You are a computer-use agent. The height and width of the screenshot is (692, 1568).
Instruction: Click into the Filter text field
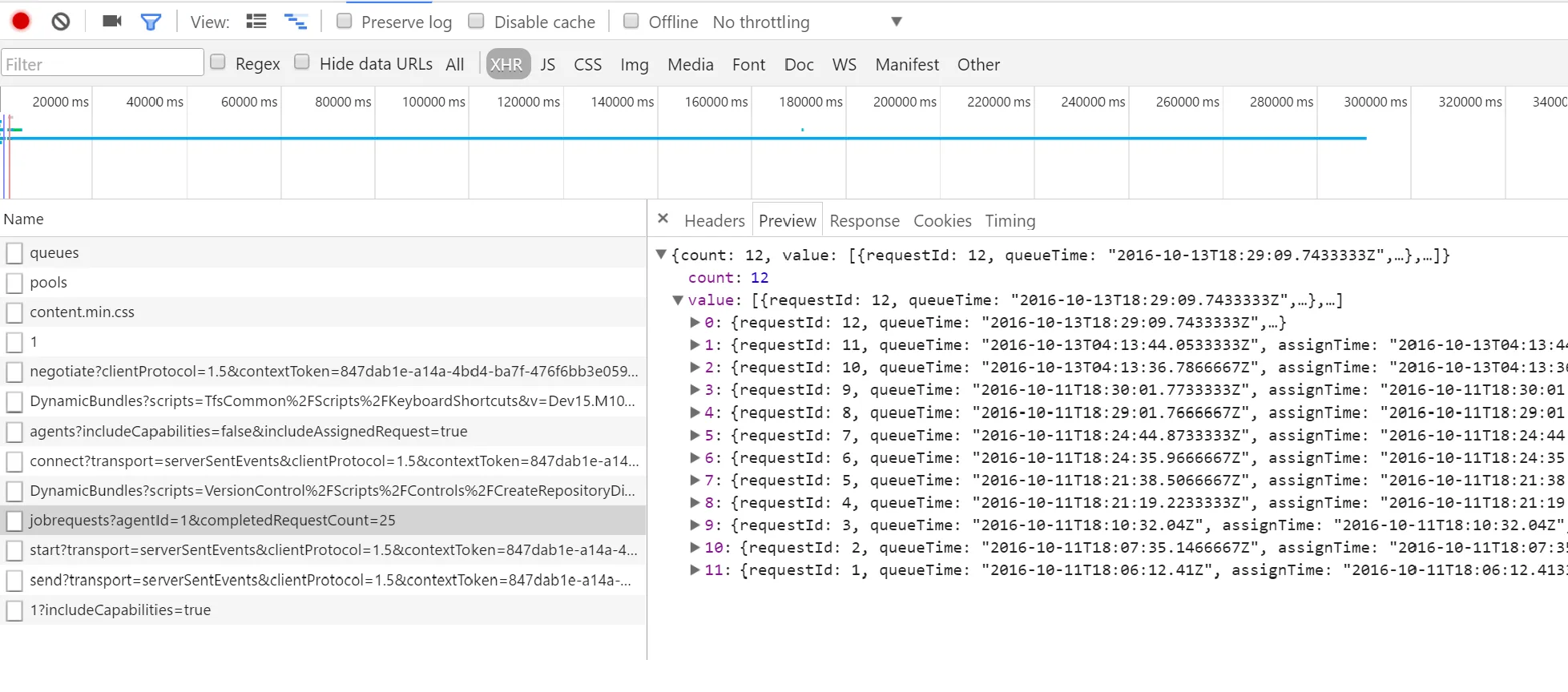click(x=103, y=64)
